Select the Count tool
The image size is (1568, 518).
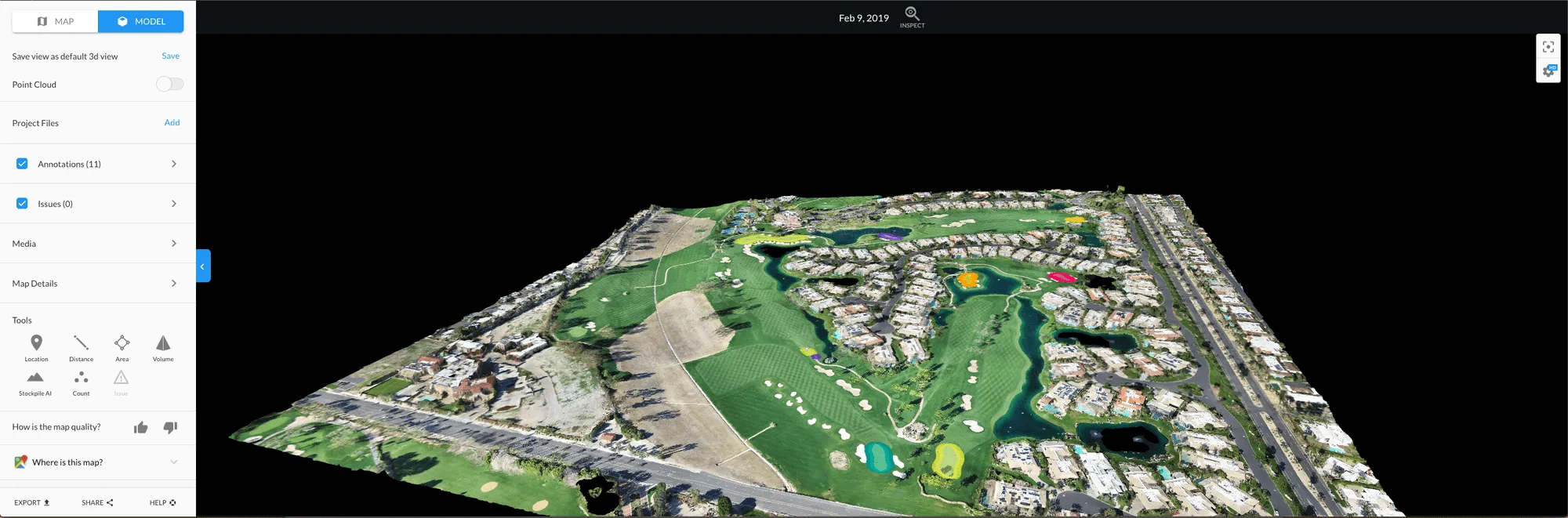coord(81,383)
